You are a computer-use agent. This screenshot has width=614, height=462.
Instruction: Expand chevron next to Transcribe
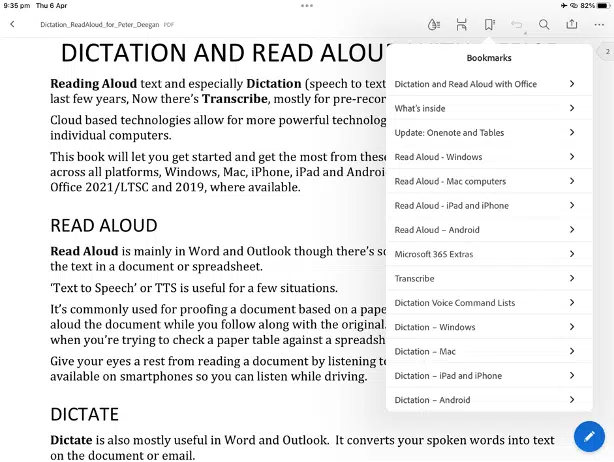[572, 278]
